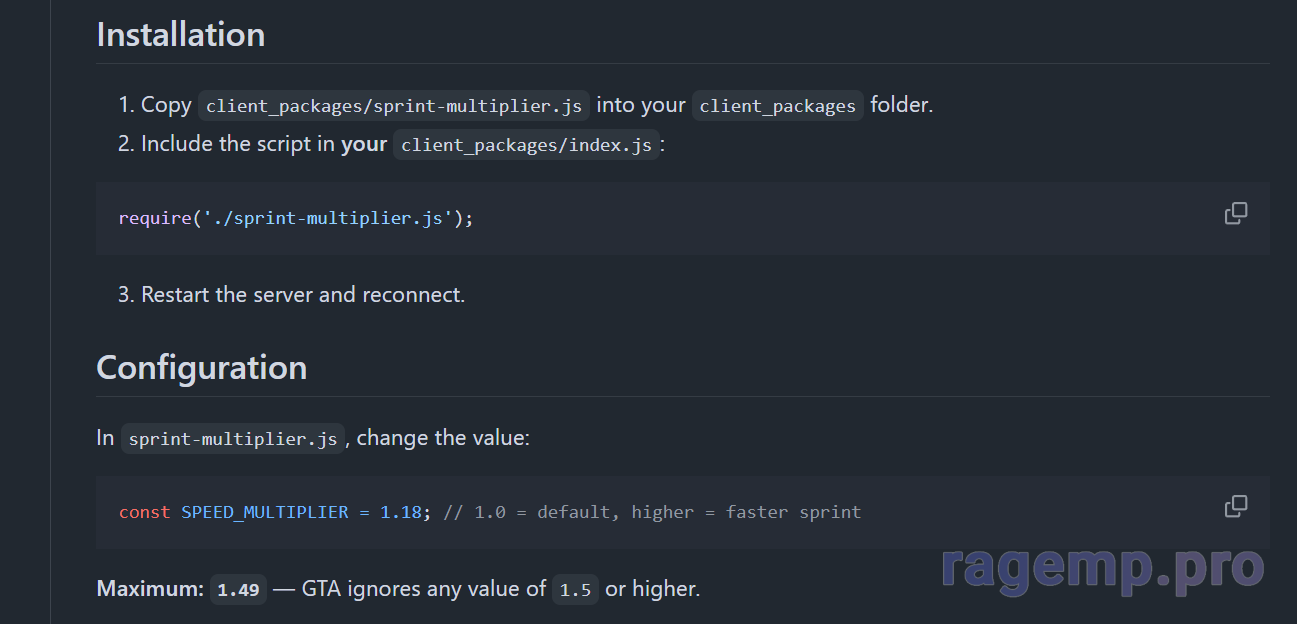Click client_packages/index.js inline code
This screenshot has height=624, width=1297.
pyautogui.click(x=526, y=145)
